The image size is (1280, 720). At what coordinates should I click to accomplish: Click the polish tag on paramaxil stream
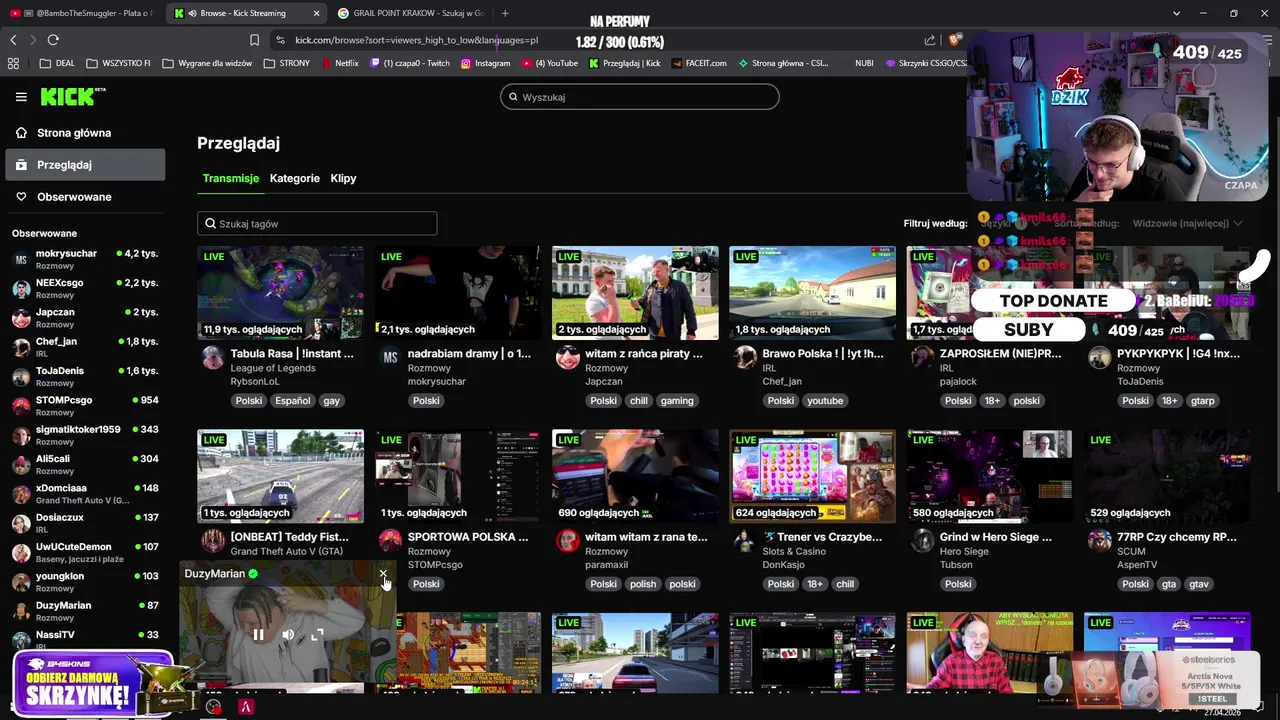tap(643, 584)
